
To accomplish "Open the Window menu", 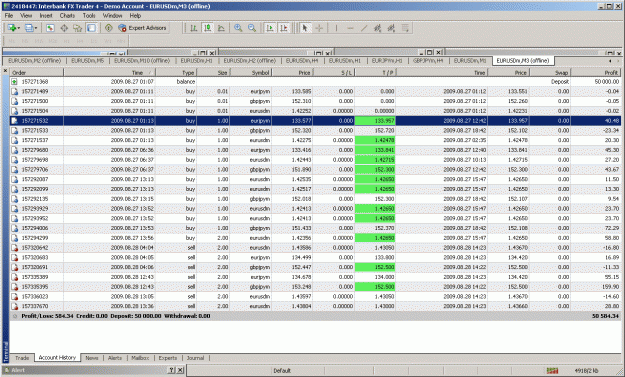I will pyautogui.click(x=112, y=16).
